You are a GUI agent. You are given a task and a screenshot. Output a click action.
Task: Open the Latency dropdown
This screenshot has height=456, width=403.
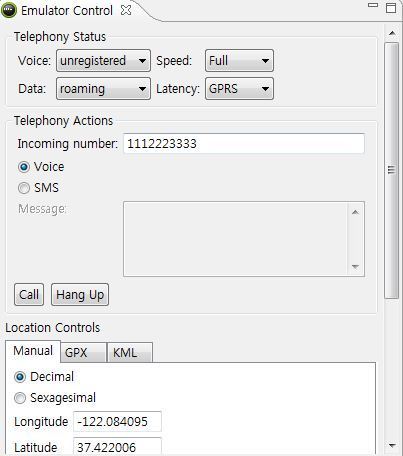point(239,89)
